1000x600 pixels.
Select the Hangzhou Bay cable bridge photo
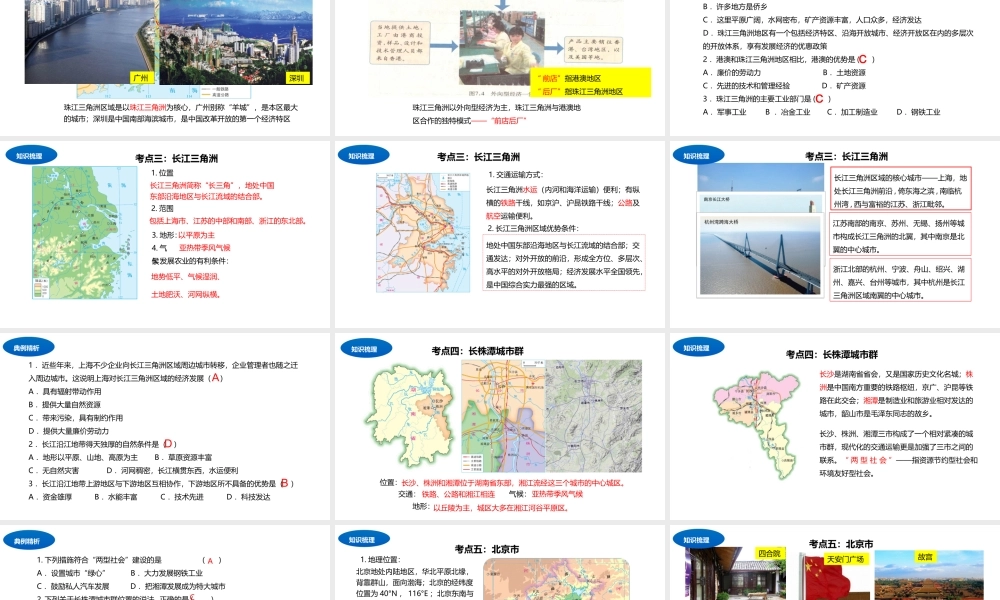760,255
